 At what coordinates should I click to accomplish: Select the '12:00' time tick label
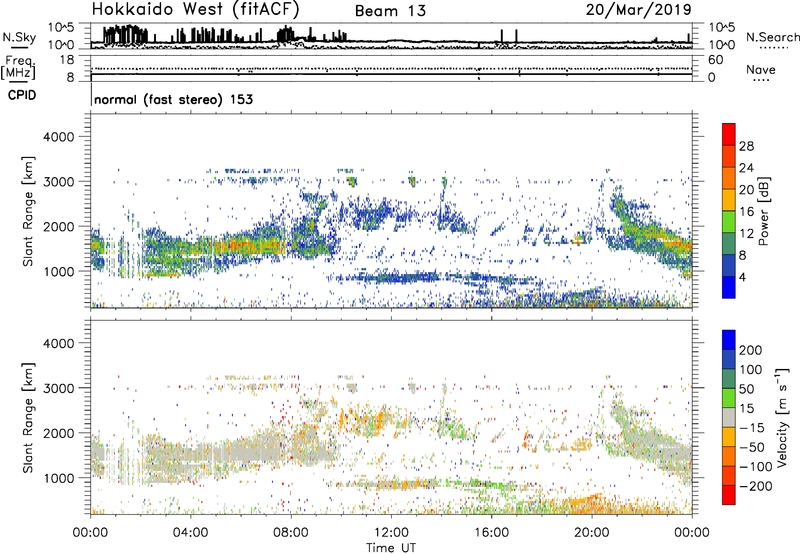(391, 533)
